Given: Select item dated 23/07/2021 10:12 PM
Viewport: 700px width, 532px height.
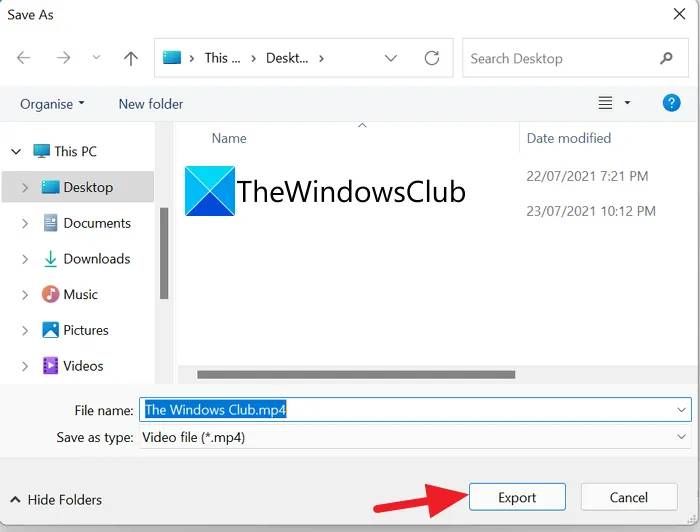Looking at the screenshot, I should pyautogui.click(x=591, y=211).
